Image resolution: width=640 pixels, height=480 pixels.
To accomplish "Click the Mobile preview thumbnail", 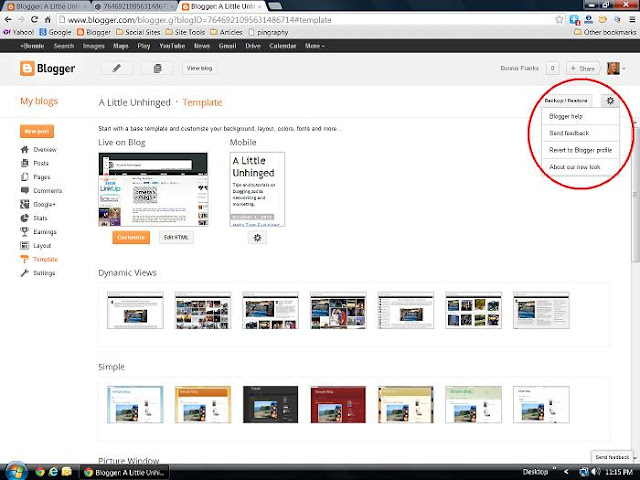I will tap(257, 189).
